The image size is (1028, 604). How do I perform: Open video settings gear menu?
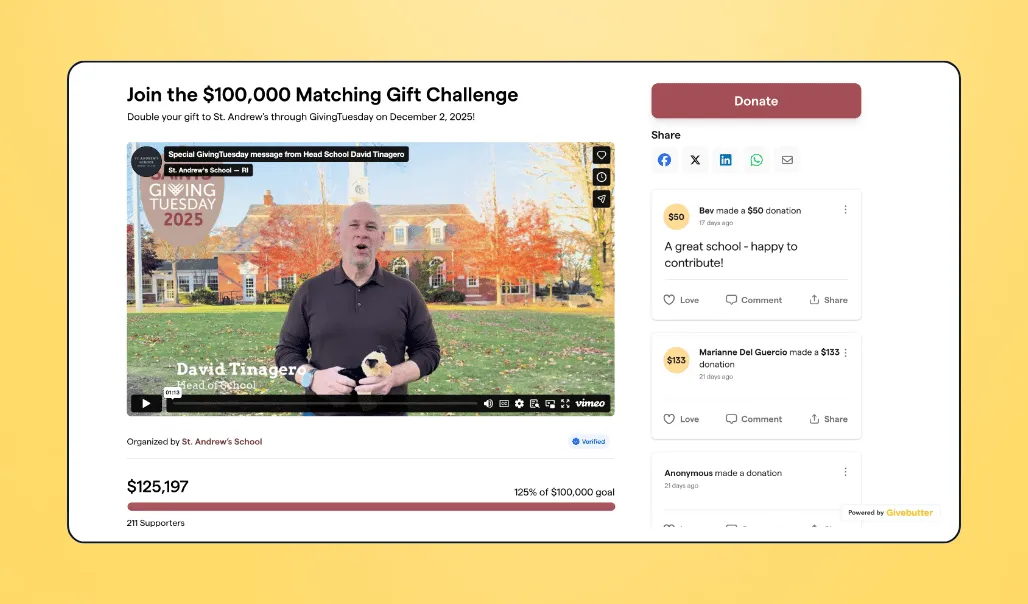pos(519,403)
